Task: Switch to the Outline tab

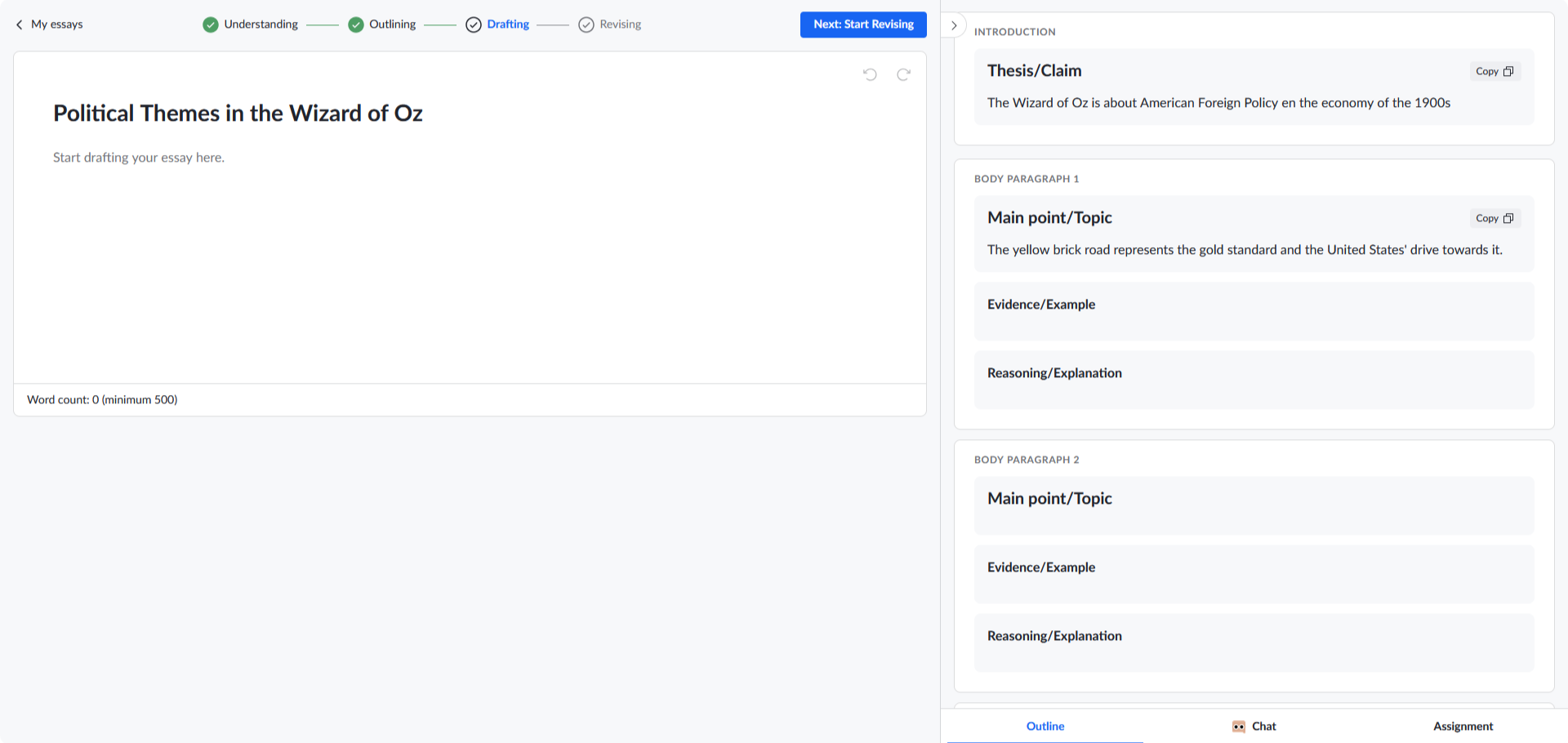Action: tap(1045, 726)
